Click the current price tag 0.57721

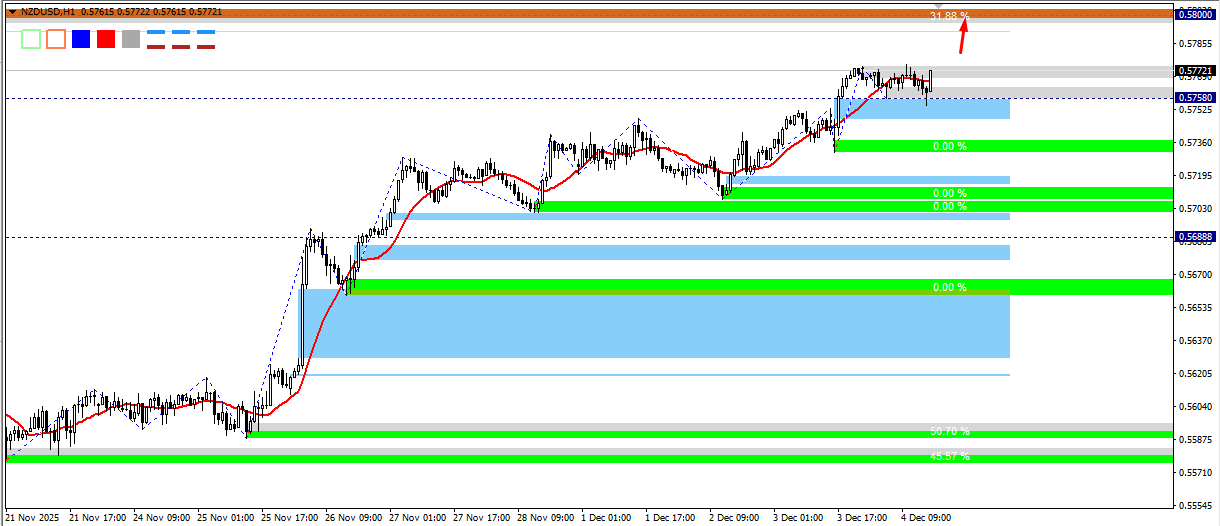[1196, 72]
